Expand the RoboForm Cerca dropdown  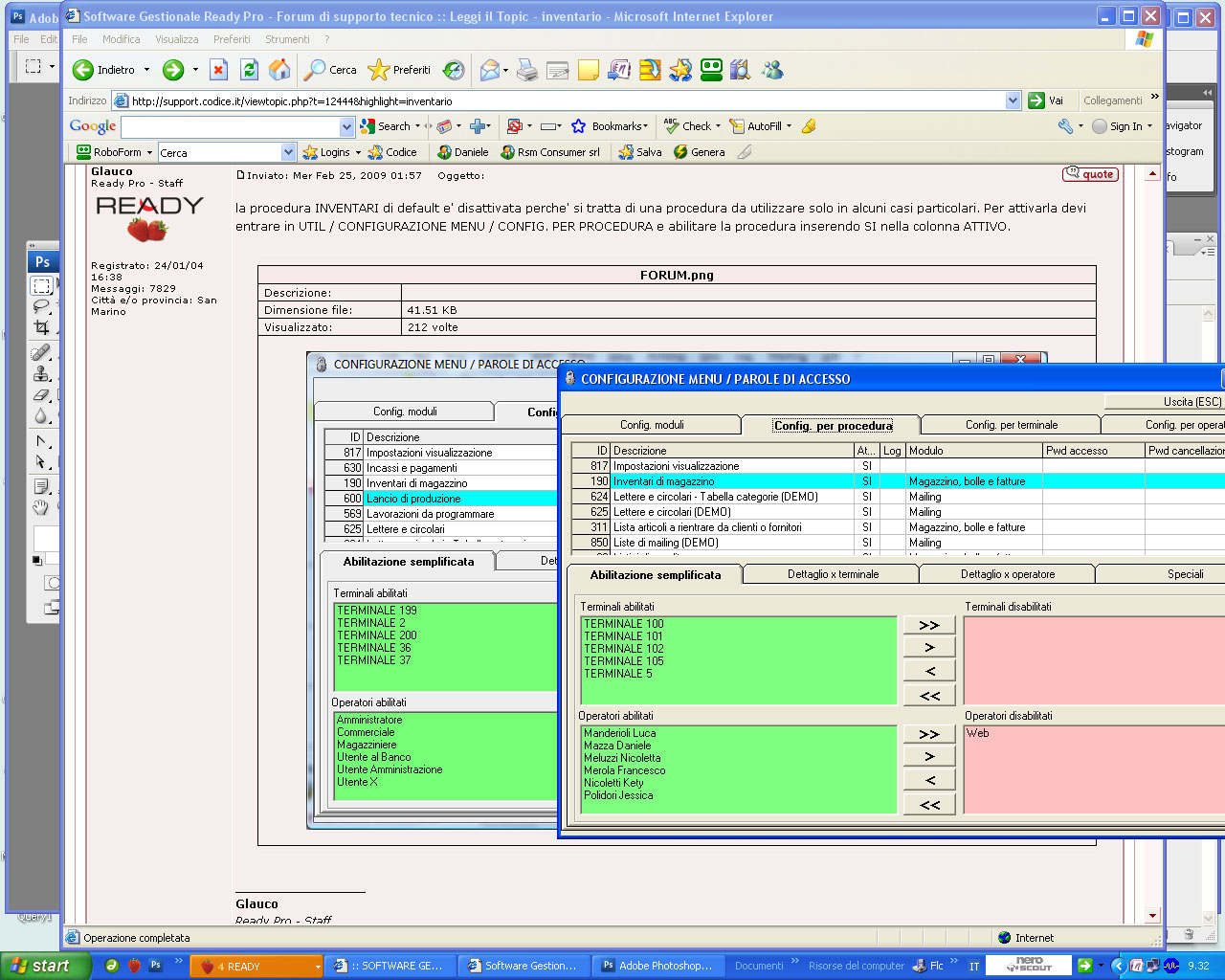coord(288,152)
